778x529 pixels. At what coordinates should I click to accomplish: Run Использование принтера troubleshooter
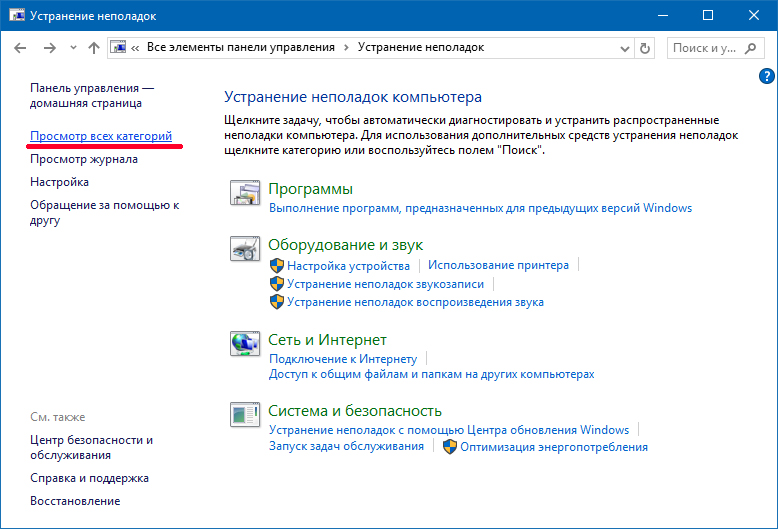(498, 265)
